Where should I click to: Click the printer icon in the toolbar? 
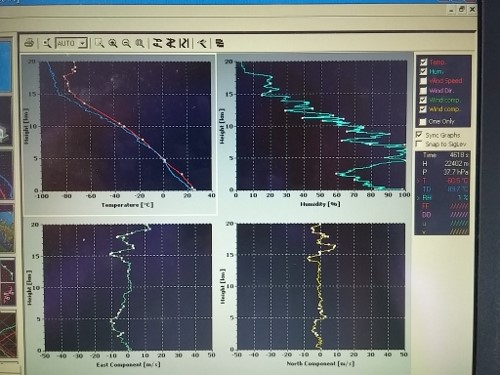point(30,43)
